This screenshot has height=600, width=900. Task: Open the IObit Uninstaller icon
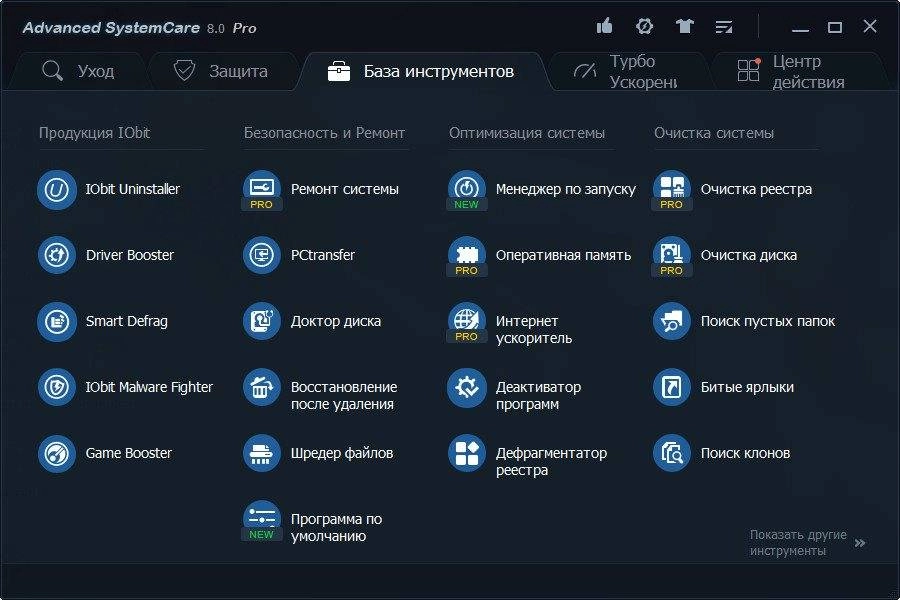tap(57, 189)
